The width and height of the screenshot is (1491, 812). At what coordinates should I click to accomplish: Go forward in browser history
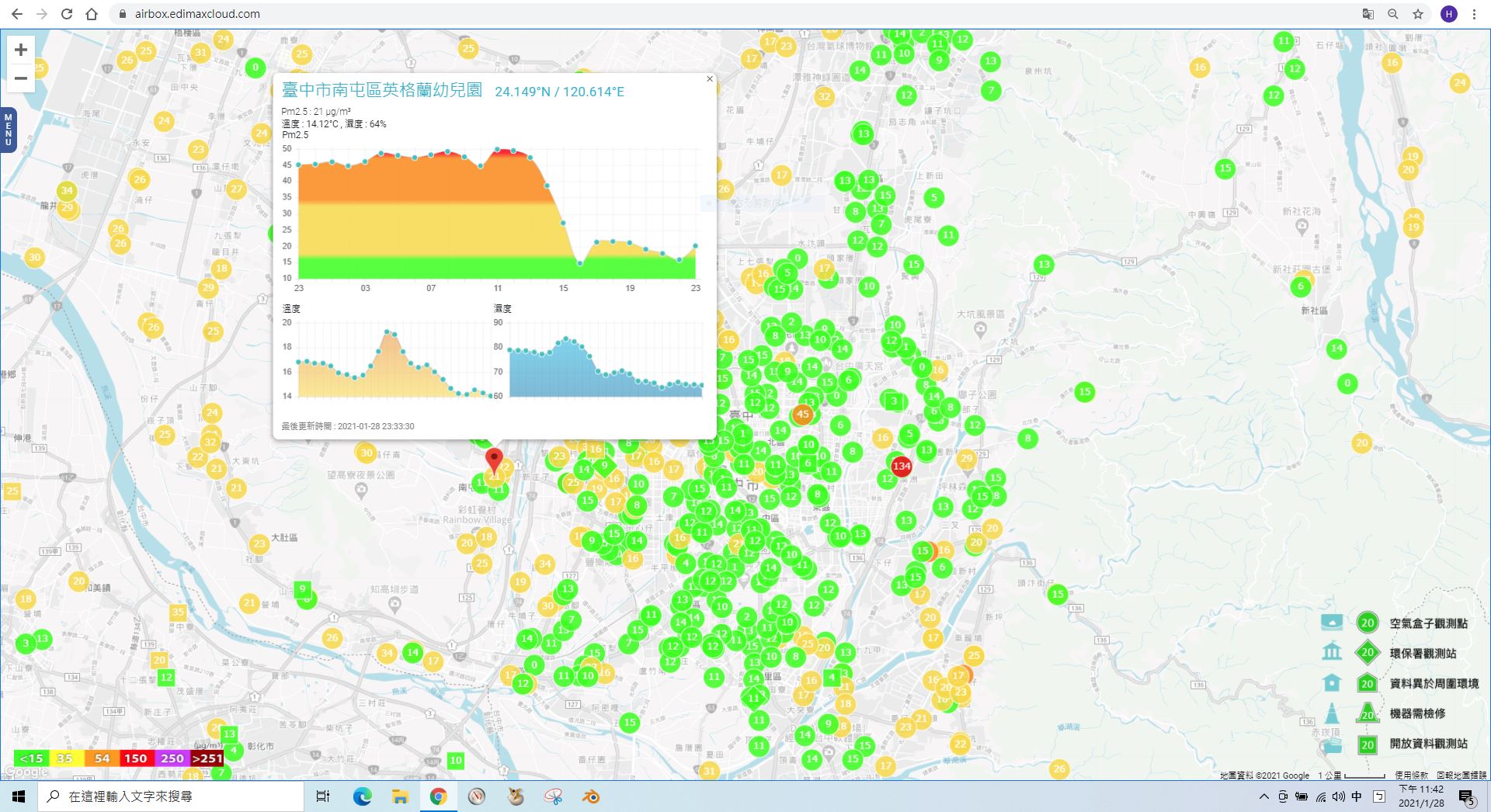coord(42,14)
